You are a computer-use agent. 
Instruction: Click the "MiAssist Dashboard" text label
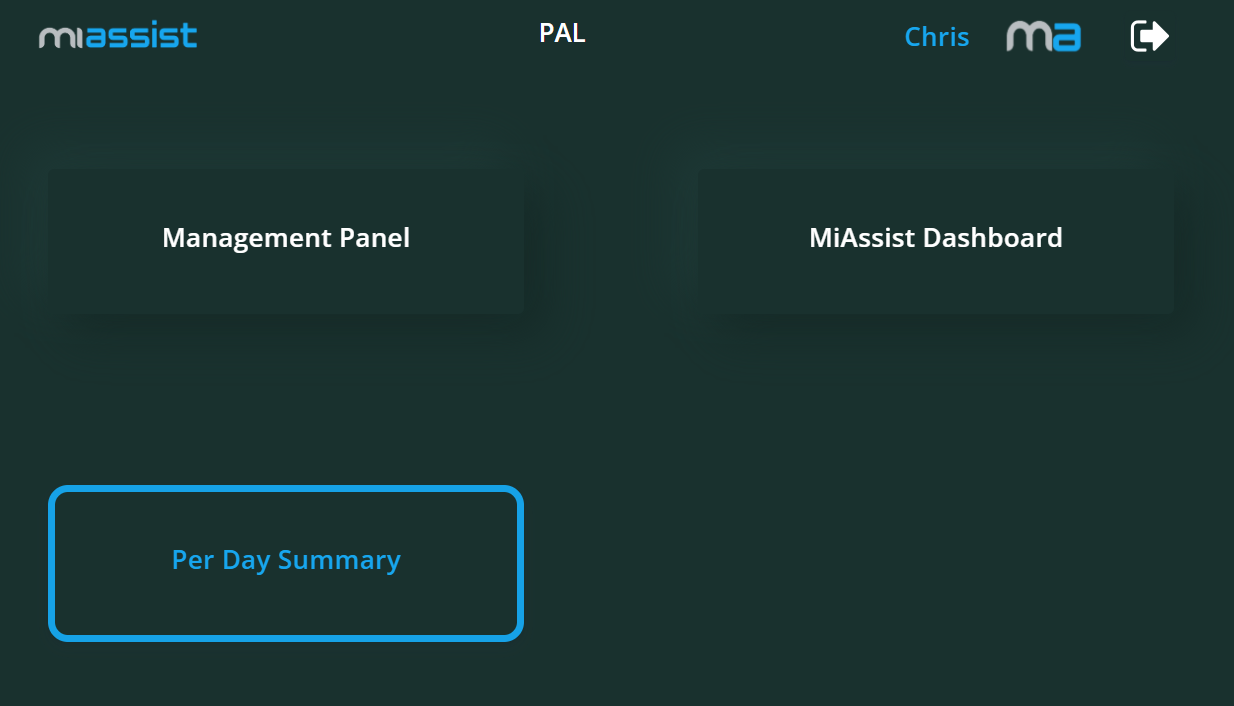pos(935,238)
